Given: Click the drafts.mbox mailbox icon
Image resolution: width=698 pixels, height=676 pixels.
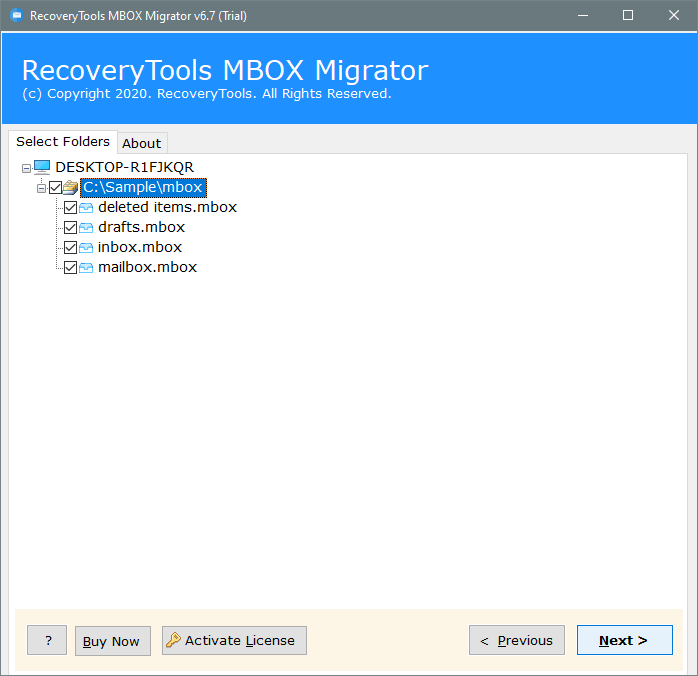Looking at the screenshot, I should click(86, 227).
